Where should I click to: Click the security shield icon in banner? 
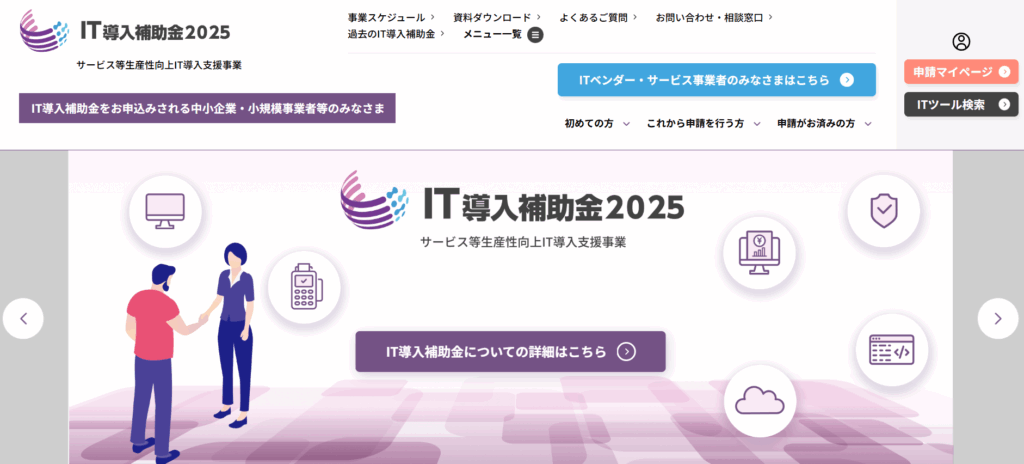pos(883,211)
